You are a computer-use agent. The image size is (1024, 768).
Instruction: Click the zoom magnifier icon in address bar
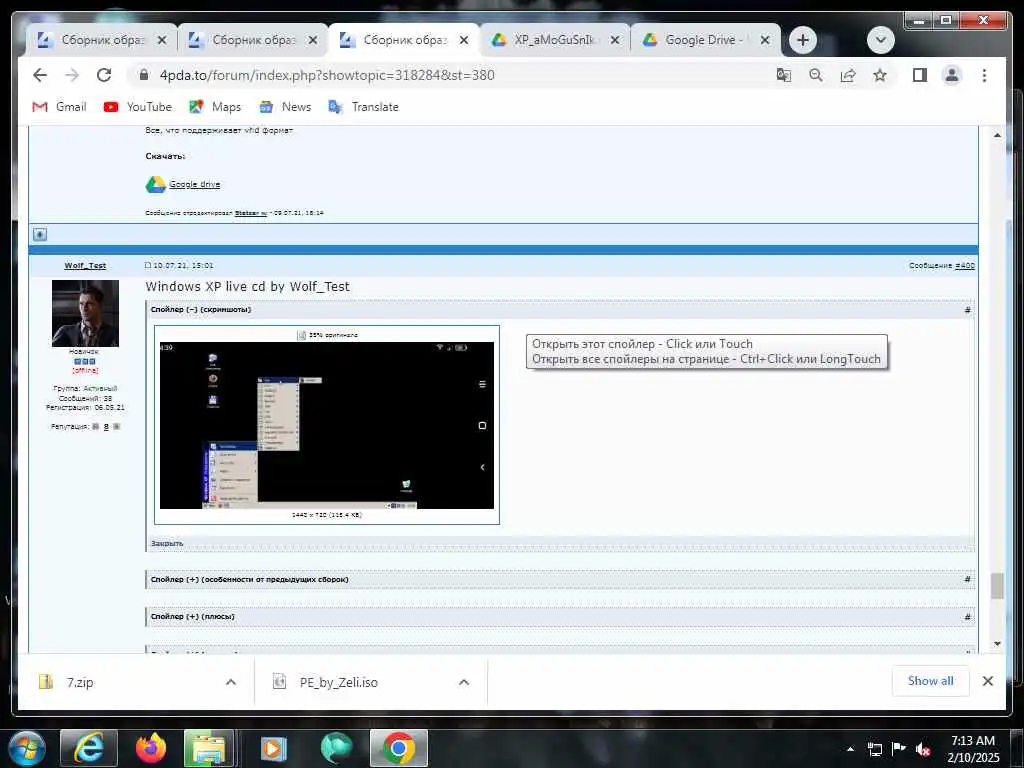(x=816, y=75)
